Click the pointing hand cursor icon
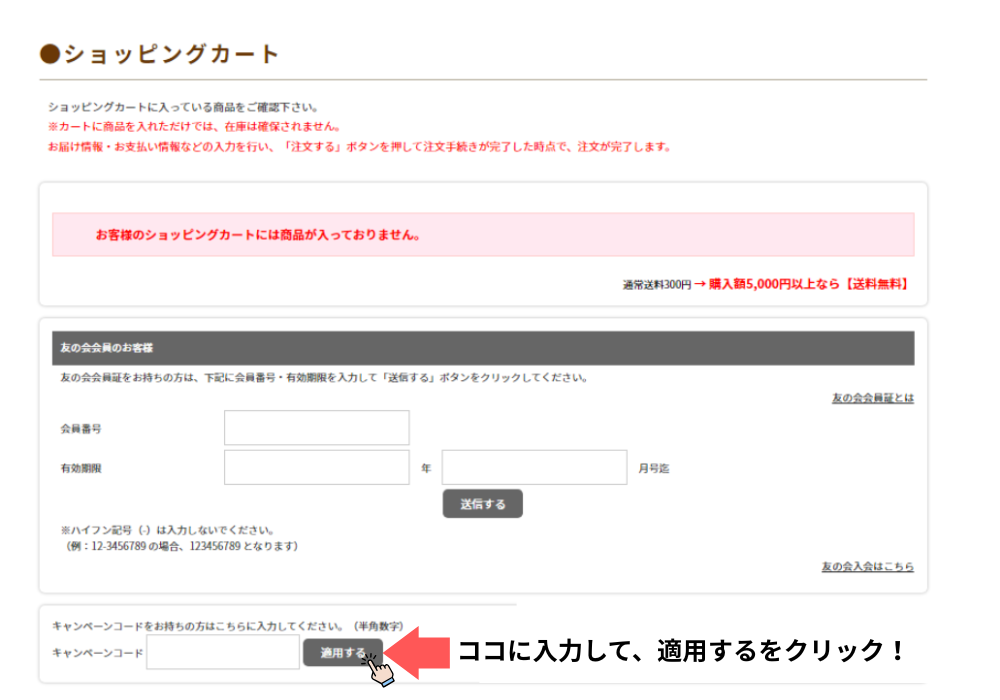Image resolution: width=1000 pixels, height=700 pixels. [x=378, y=669]
